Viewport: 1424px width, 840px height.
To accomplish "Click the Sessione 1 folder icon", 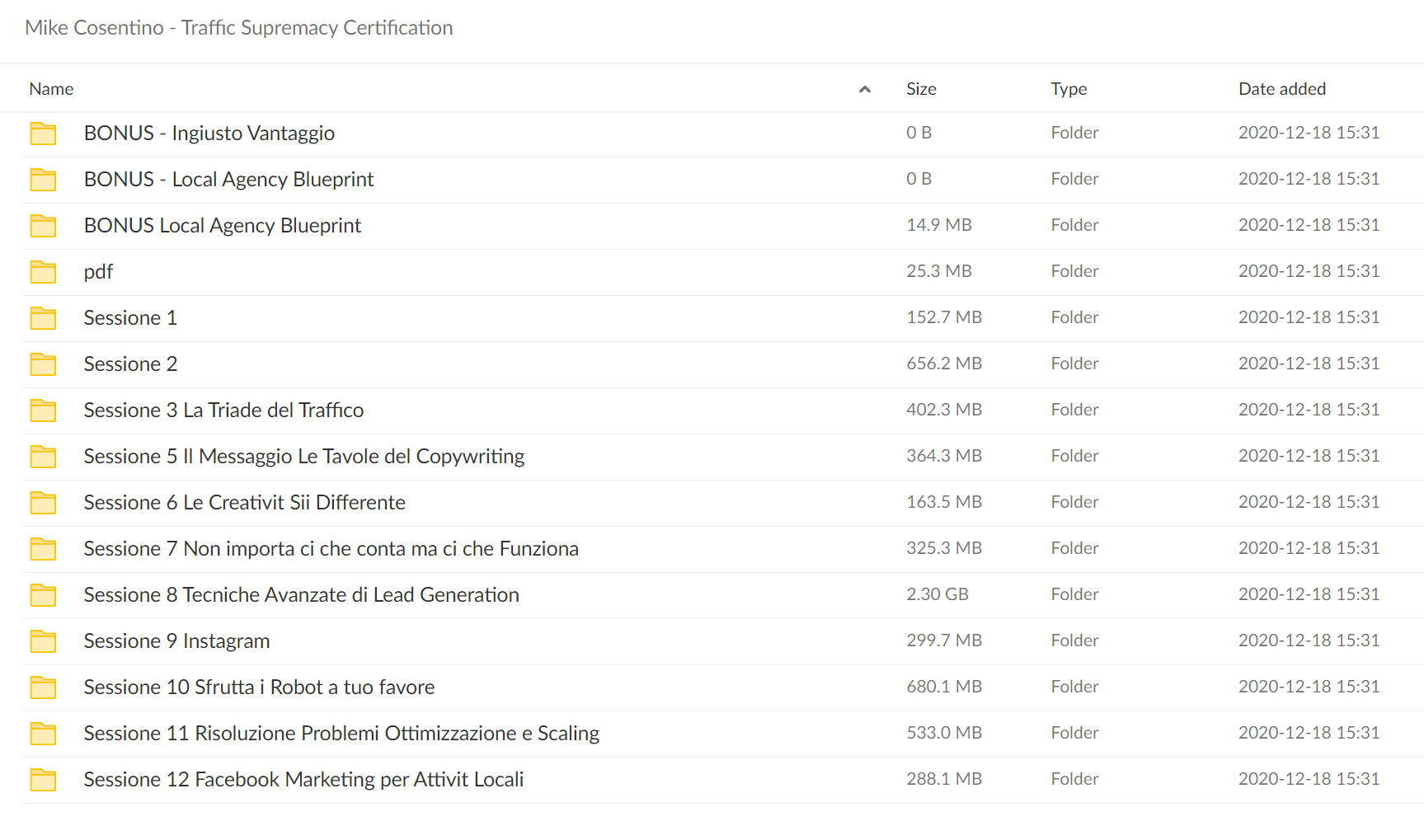I will 43,318.
